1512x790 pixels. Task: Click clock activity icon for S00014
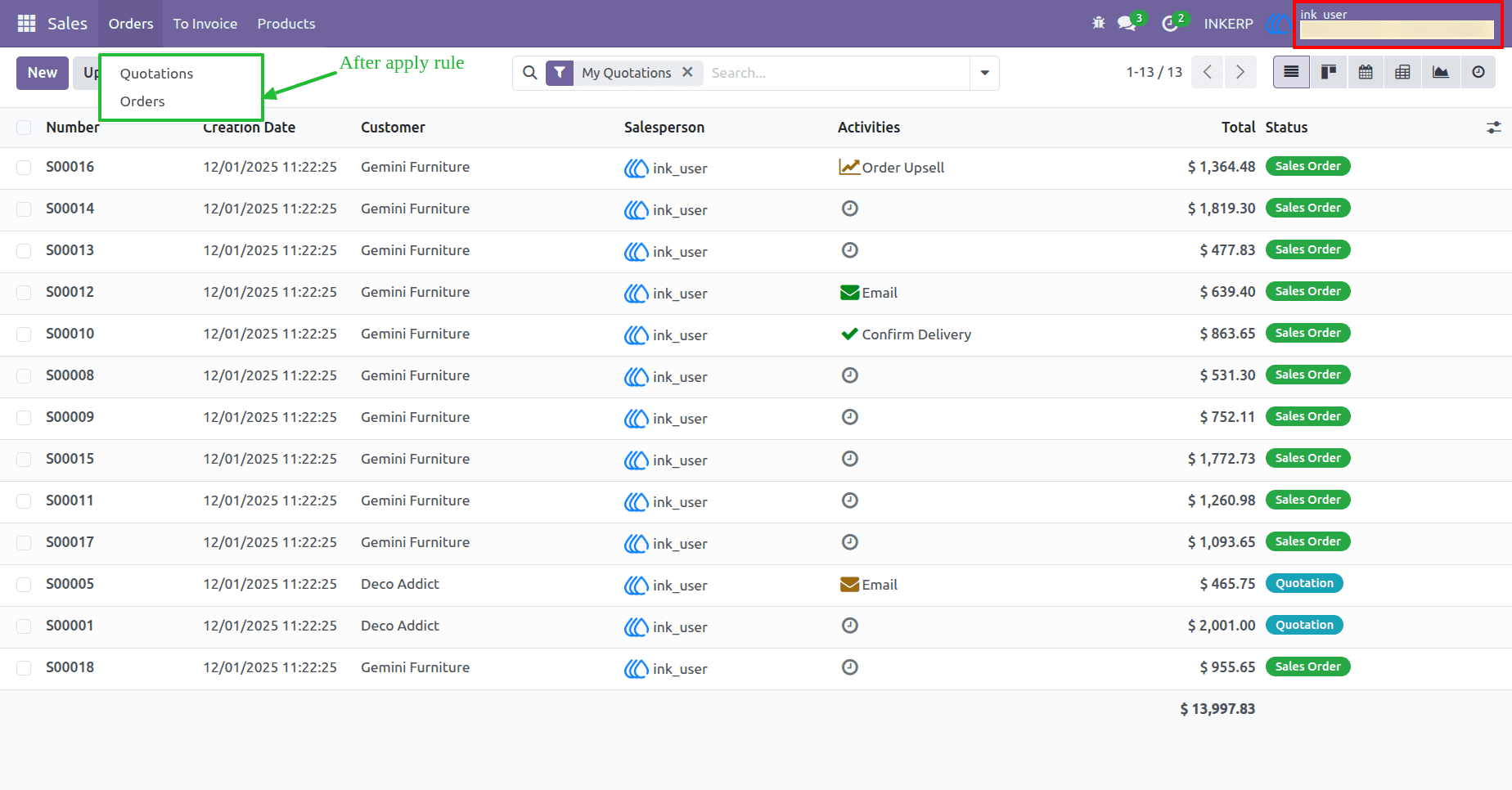[850, 209]
